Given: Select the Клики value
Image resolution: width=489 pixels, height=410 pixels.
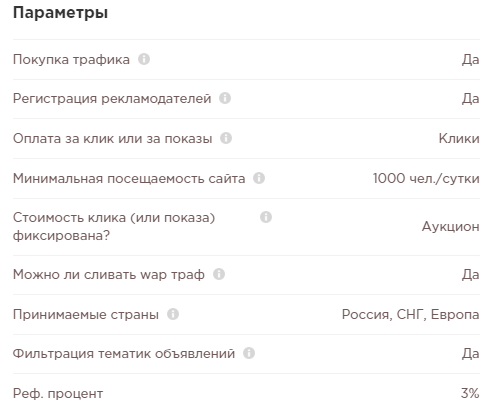Looking at the screenshot, I should (x=459, y=138).
